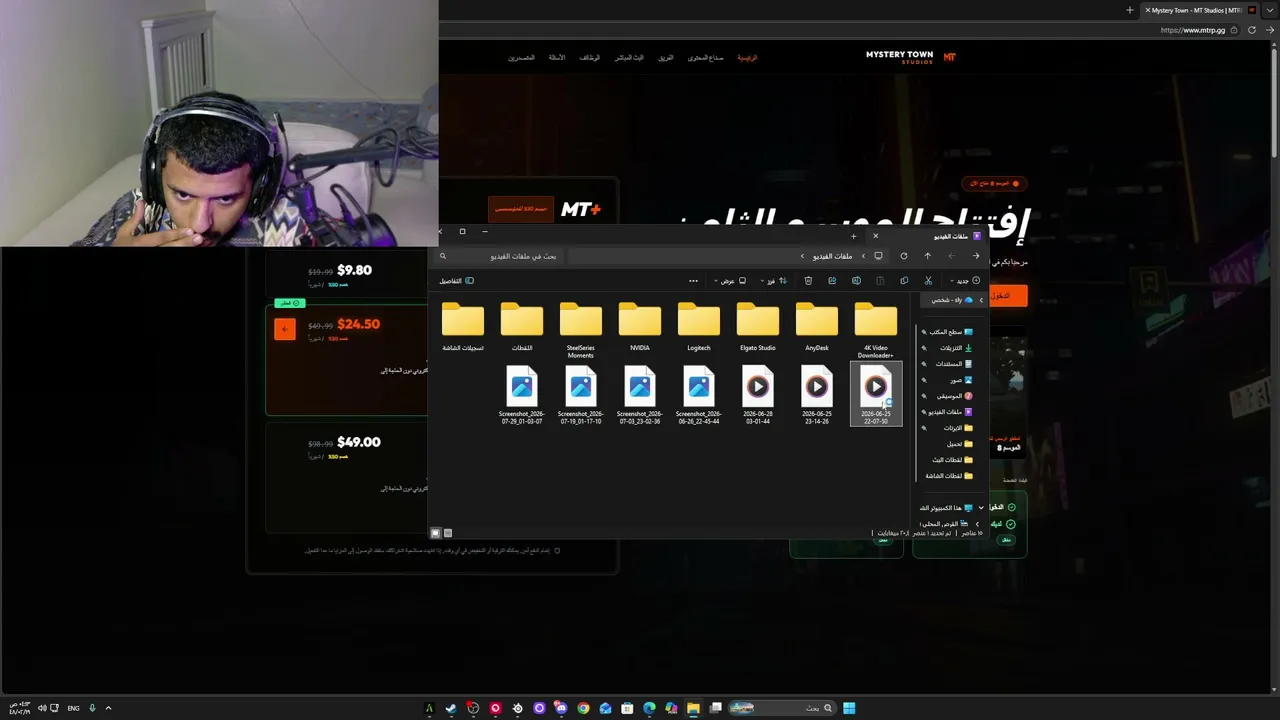Click the Rename icon in Explorer toolbar
The width and height of the screenshot is (1280, 720).
point(856,281)
